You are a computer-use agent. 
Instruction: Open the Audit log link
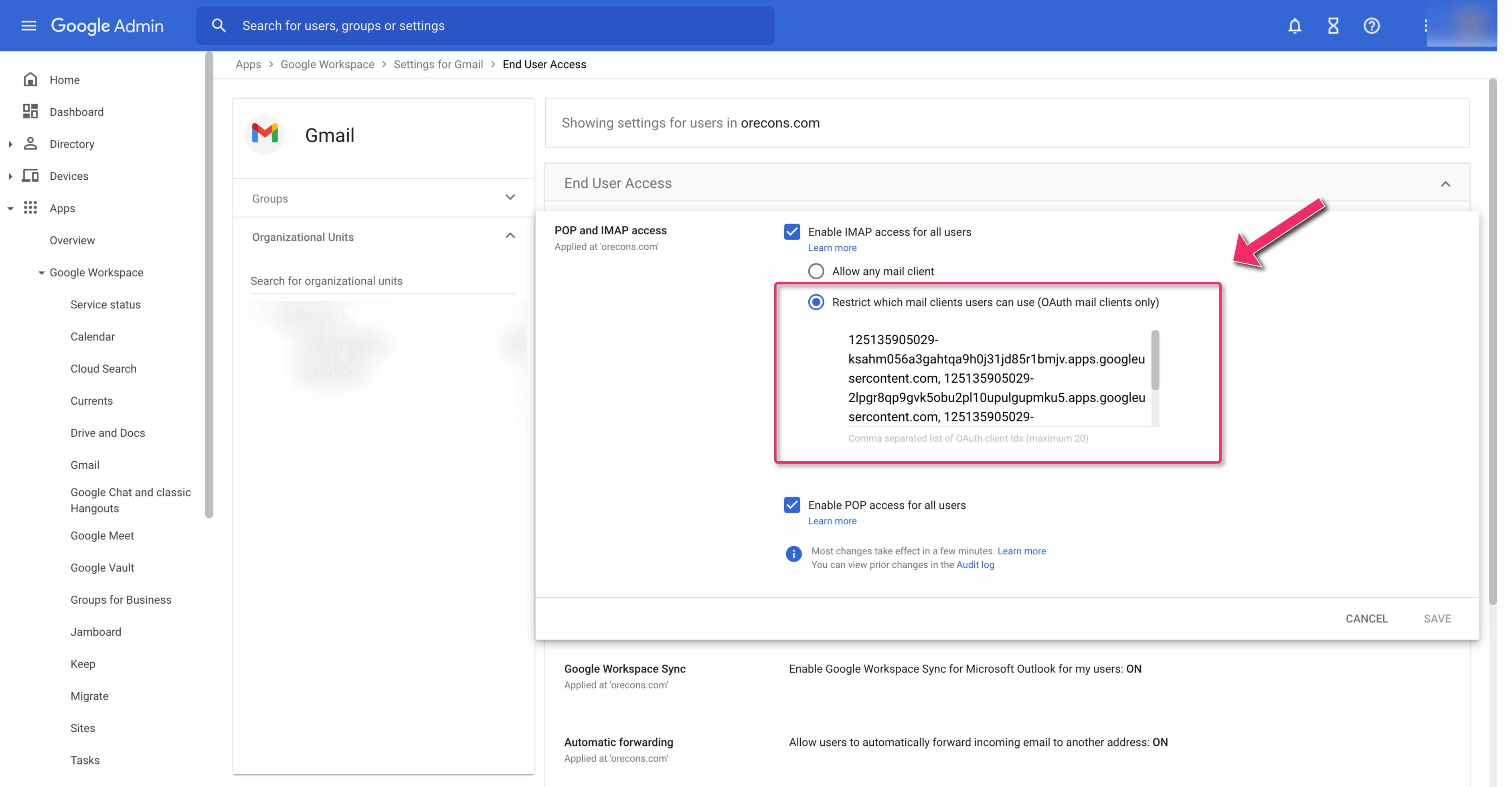pos(975,564)
